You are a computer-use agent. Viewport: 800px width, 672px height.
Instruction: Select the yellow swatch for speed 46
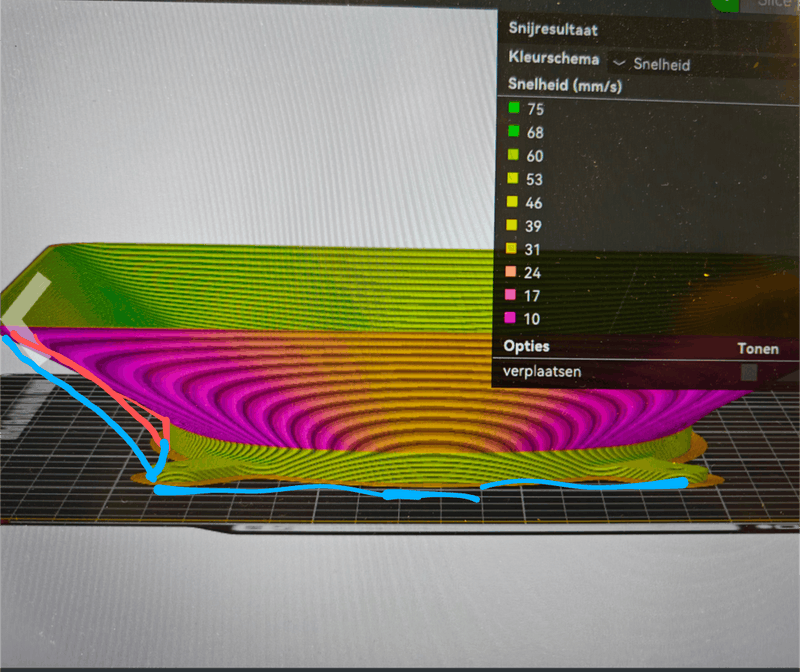click(512, 202)
